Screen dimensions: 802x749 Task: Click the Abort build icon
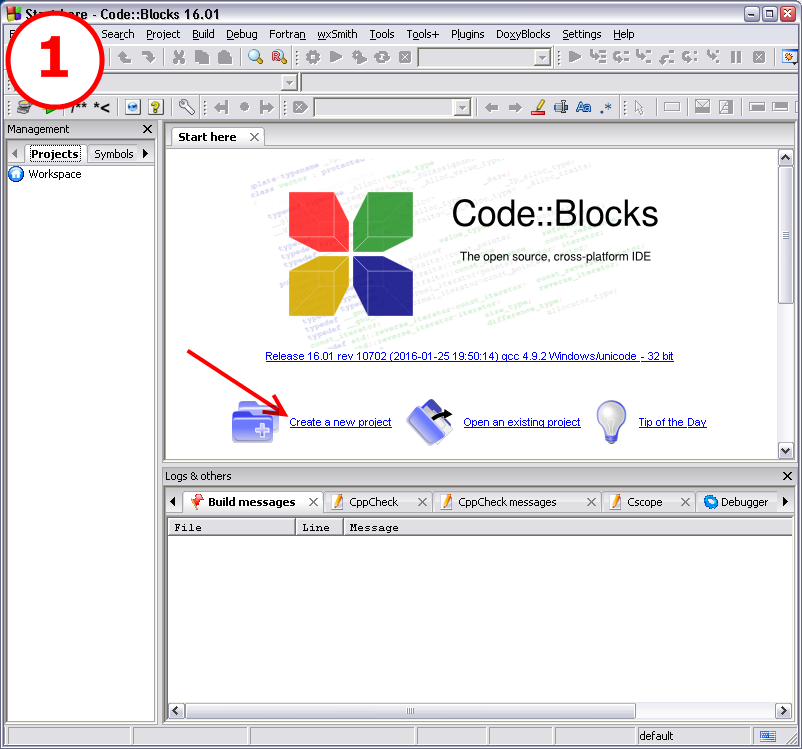pos(405,57)
